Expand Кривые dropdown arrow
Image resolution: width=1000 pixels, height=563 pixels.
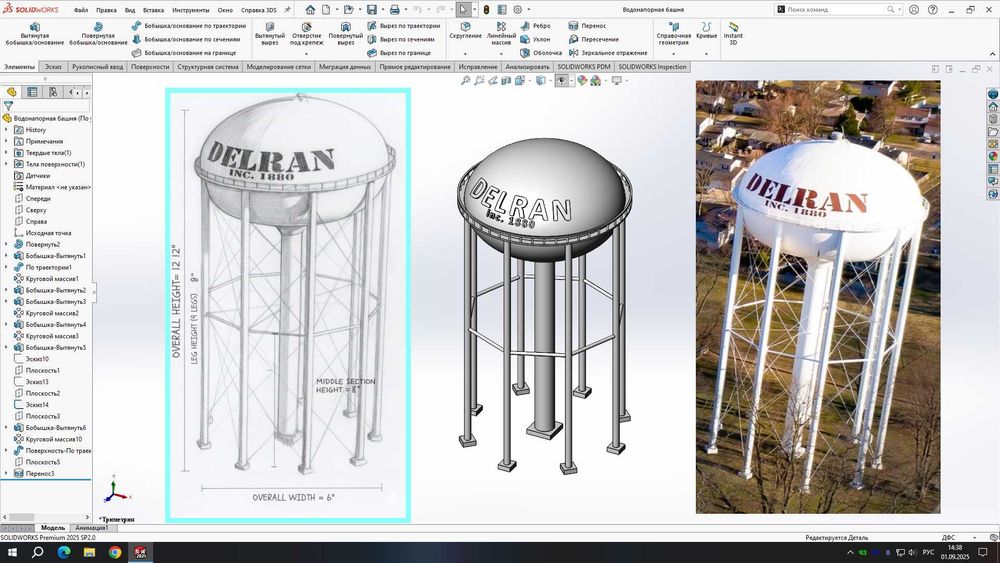(x=706, y=54)
